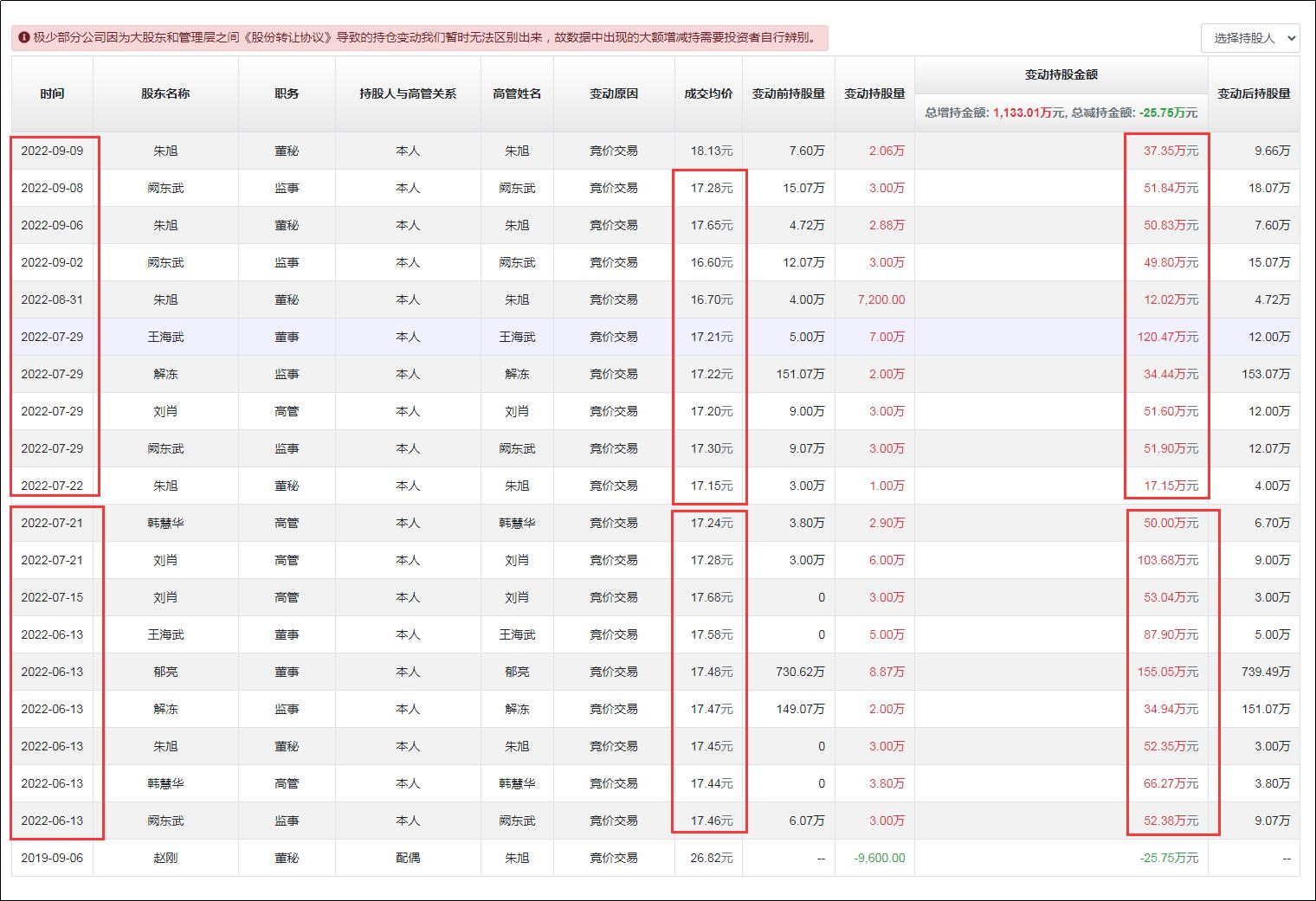This screenshot has height=901, width=1316.
Task: Click the 变动持股金额 column header
Action: tap(1060, 74)
